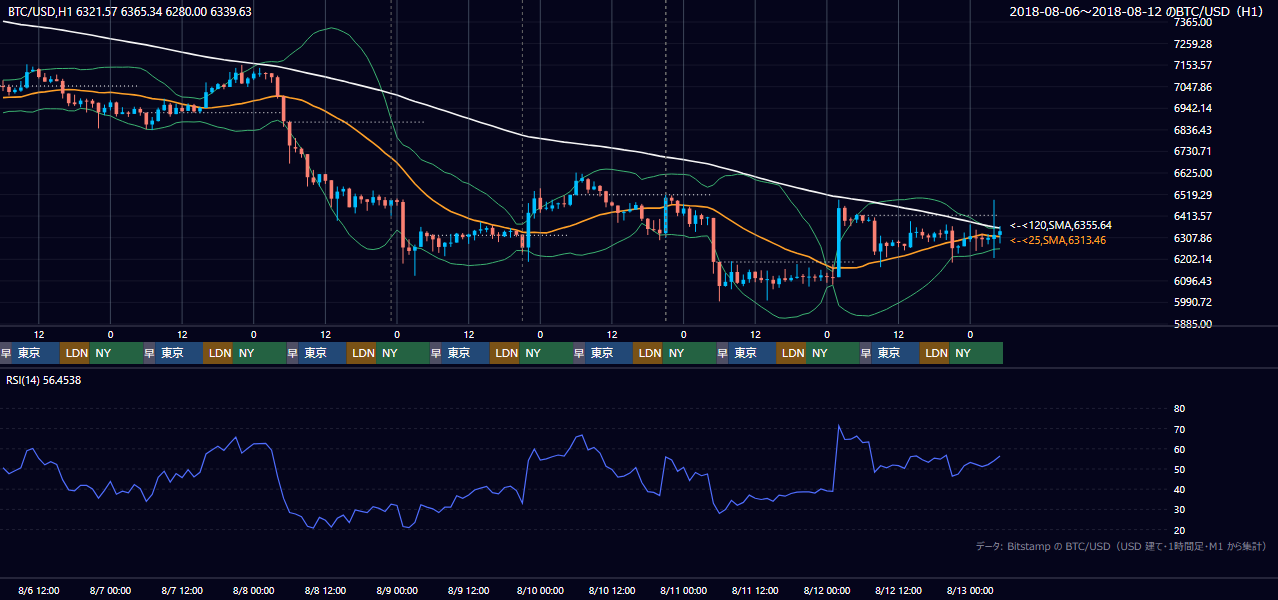The image size is (1278, 600).
Task: Click the 8/9 00:00 date label
Action: click(x=396, y=590)
